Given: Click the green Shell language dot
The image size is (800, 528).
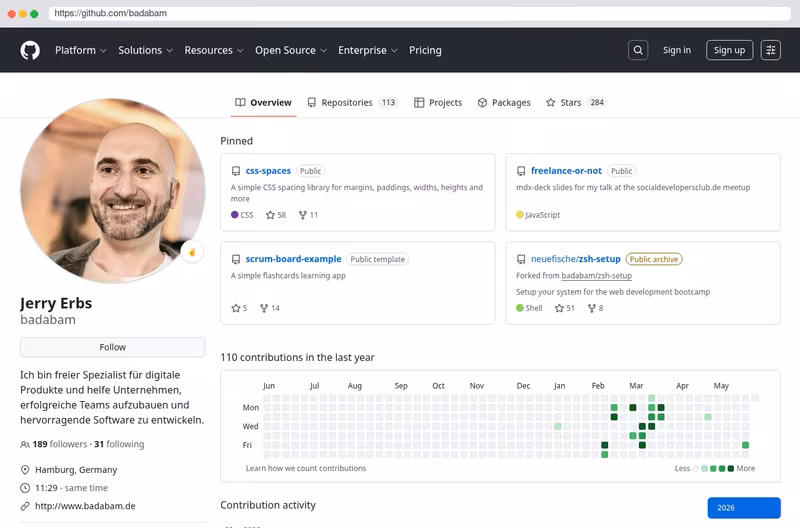Looking at the screenshot, I should click(520, 308).
